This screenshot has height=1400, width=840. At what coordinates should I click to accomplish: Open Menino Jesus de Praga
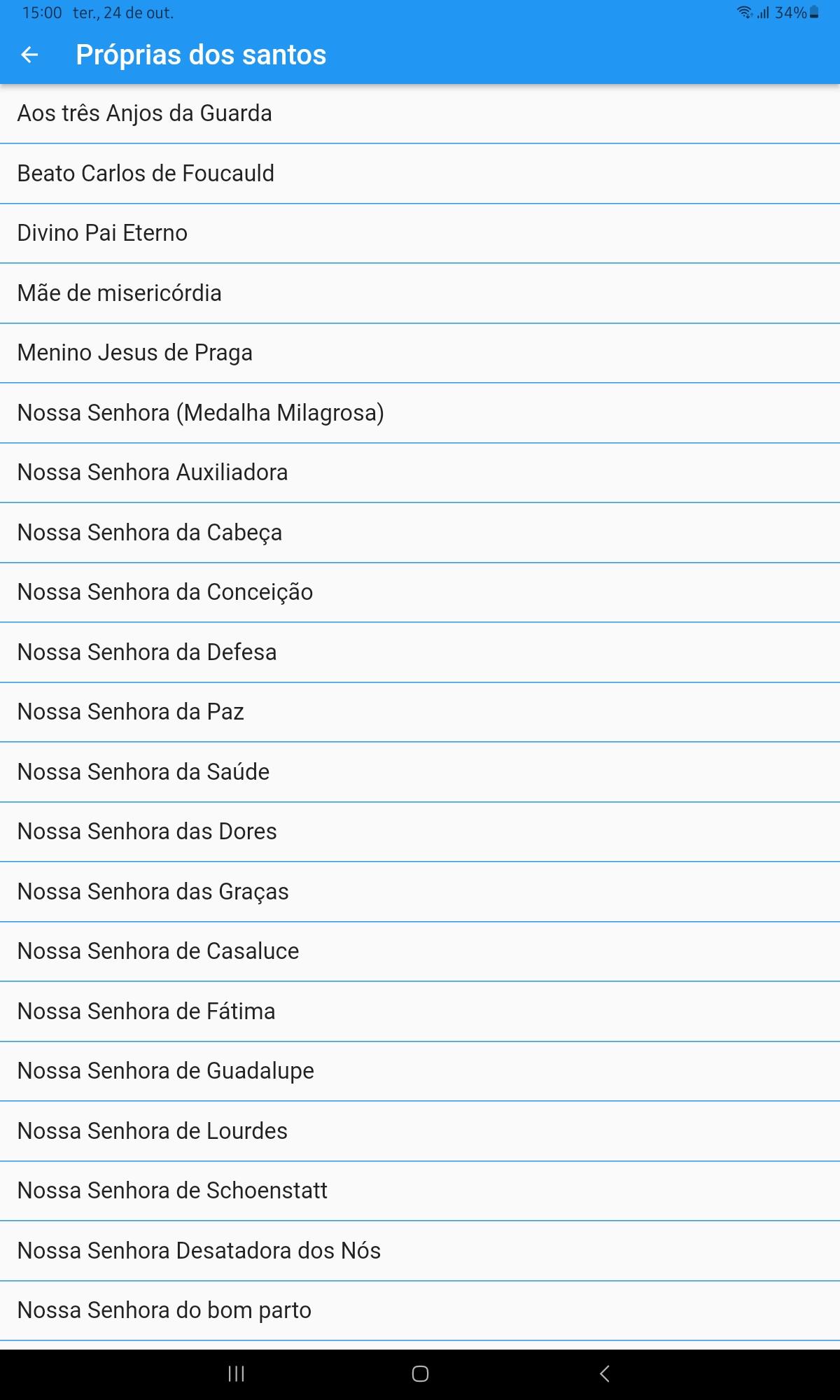pyautogui.click(x=420, y=353)
